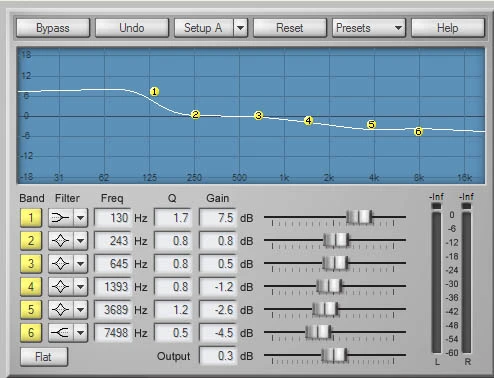Click the Output gain slider handle
494x378 pixels.
(x=334, y=355)
